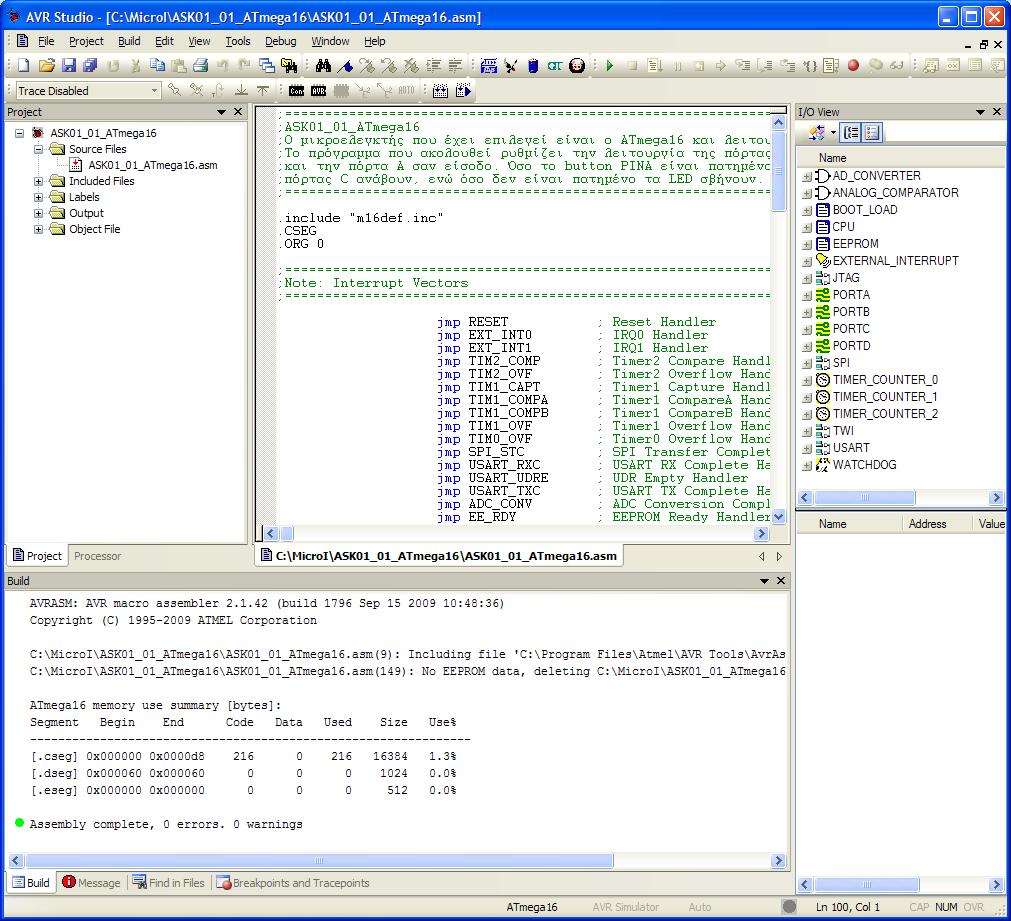The width and height of the screenshot is (1011, 921).
Task: Expand the Included Files folder
Action: [x=39, y=182]
